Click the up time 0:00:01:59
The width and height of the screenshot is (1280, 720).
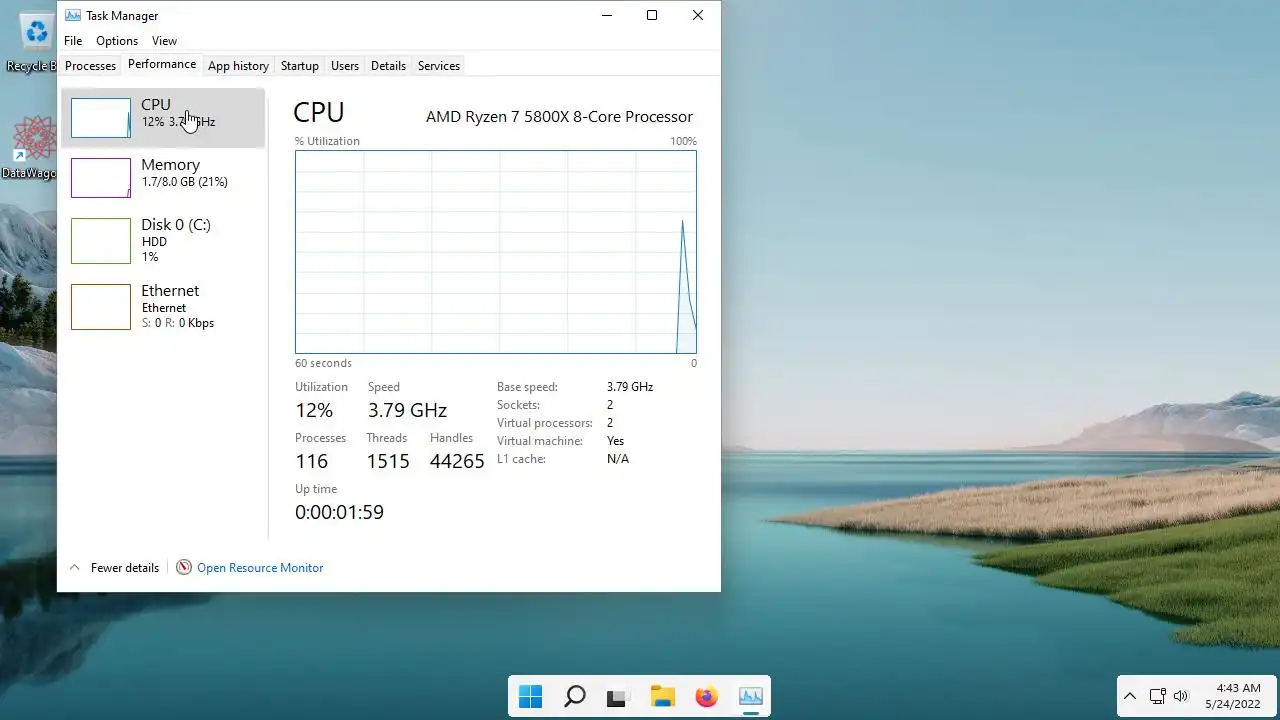point(339,512)
